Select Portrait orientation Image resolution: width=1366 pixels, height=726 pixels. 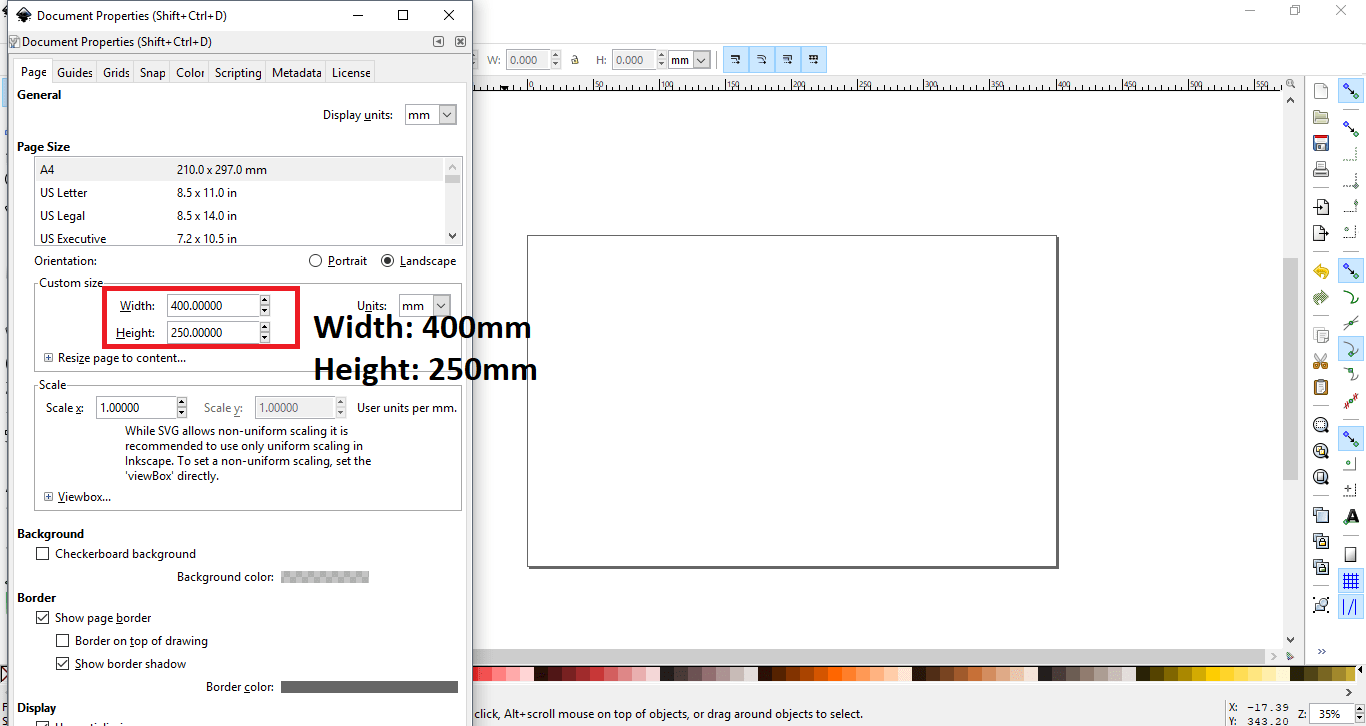(338, 261)
